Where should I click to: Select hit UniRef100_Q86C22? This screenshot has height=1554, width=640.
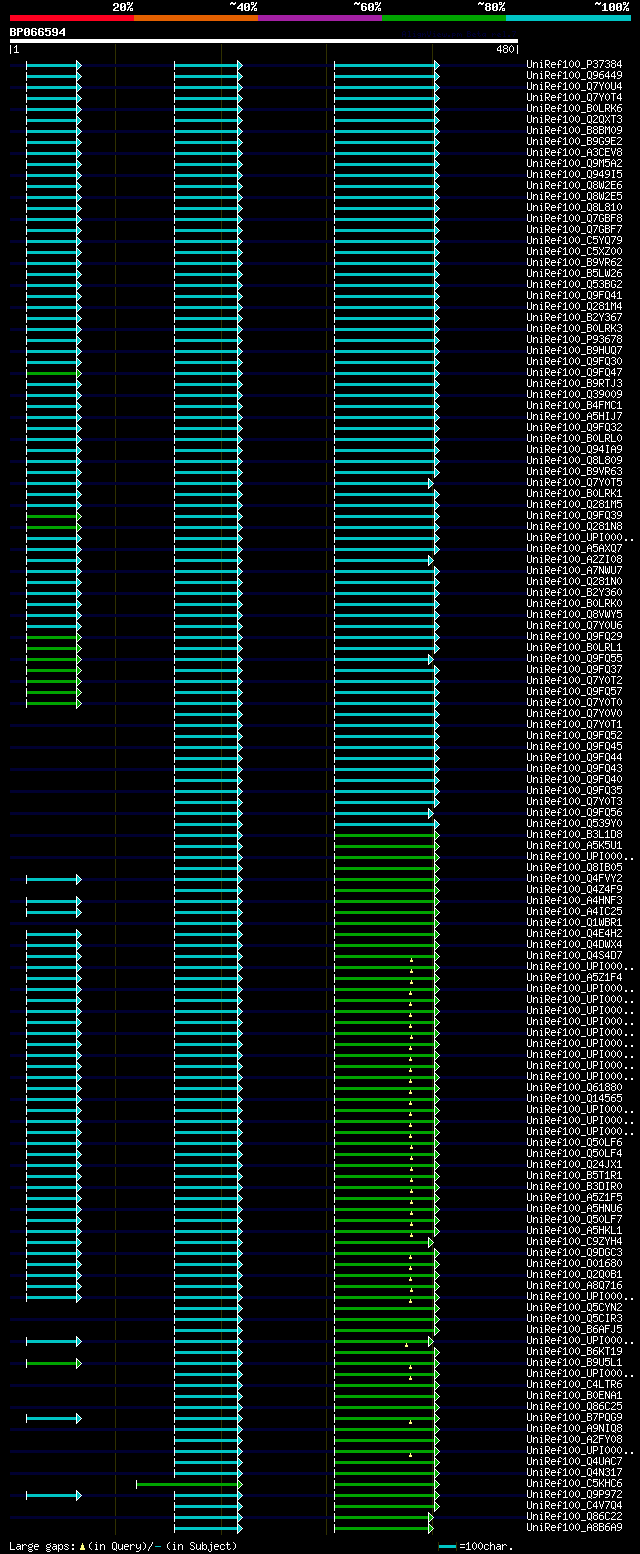pyautogui.click(x=574, y=1516)
